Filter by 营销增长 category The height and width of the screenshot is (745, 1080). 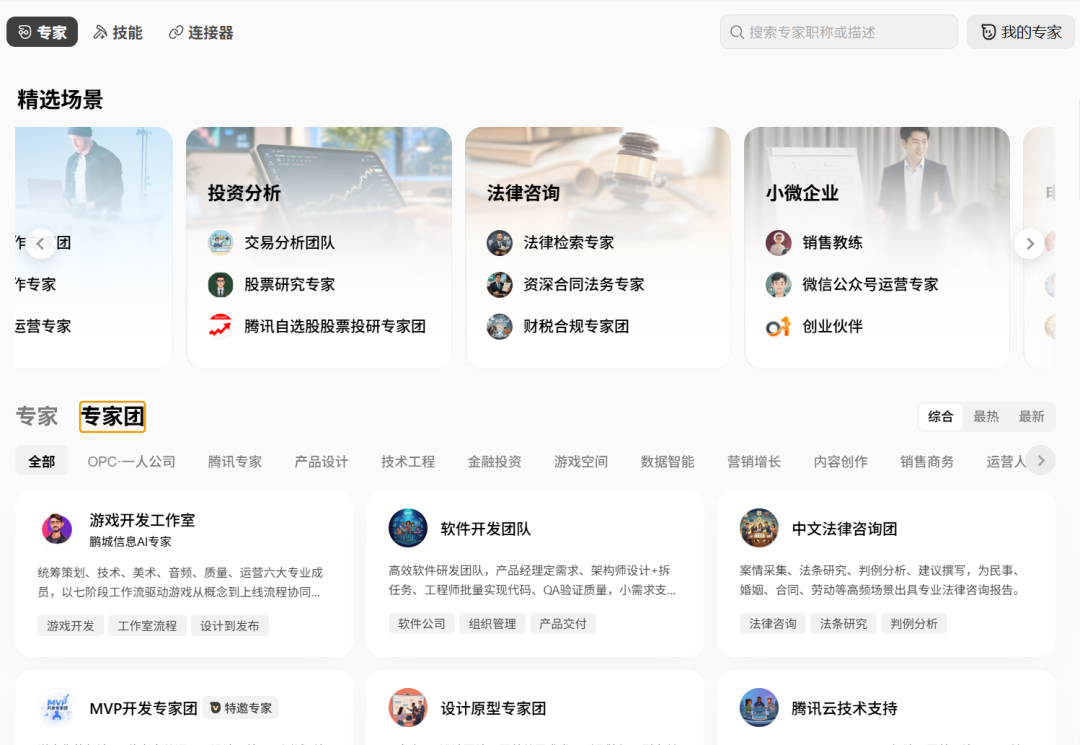pyautogui.click(x=754, y=461)
